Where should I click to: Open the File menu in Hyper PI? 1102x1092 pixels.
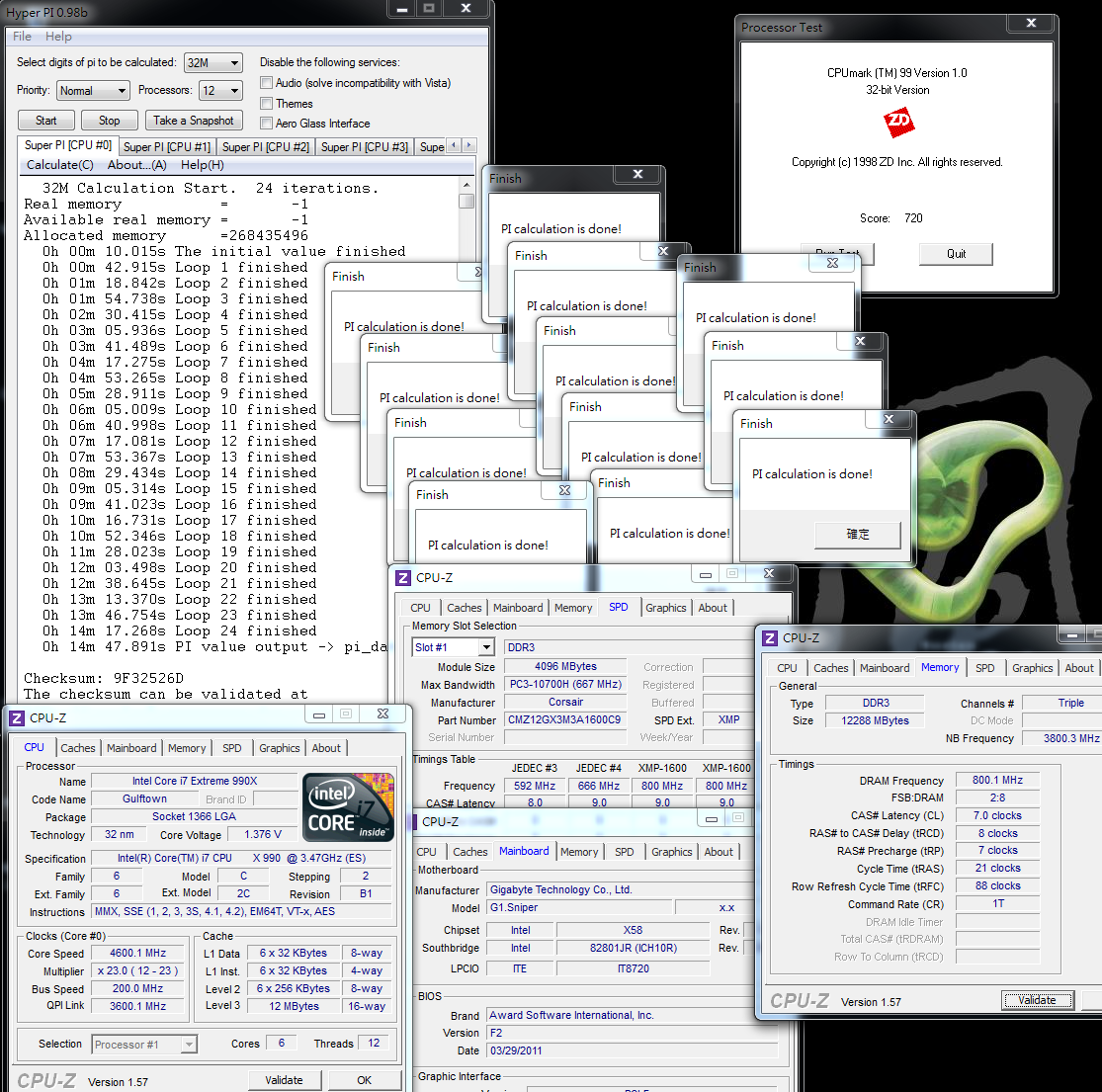22,37
